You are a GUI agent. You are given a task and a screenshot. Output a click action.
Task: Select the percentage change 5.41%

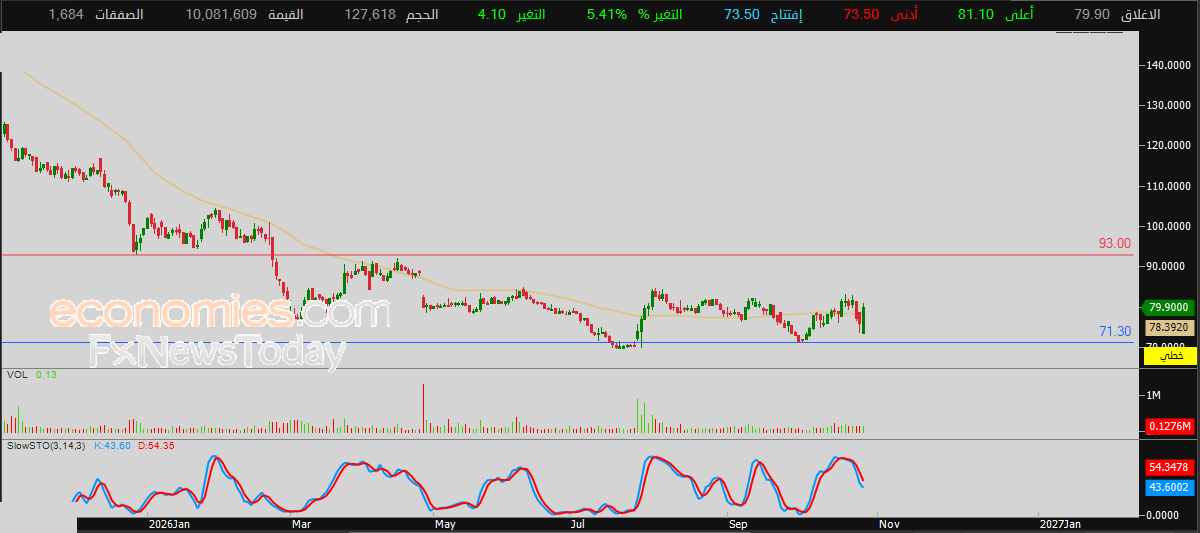pos(607,15)
